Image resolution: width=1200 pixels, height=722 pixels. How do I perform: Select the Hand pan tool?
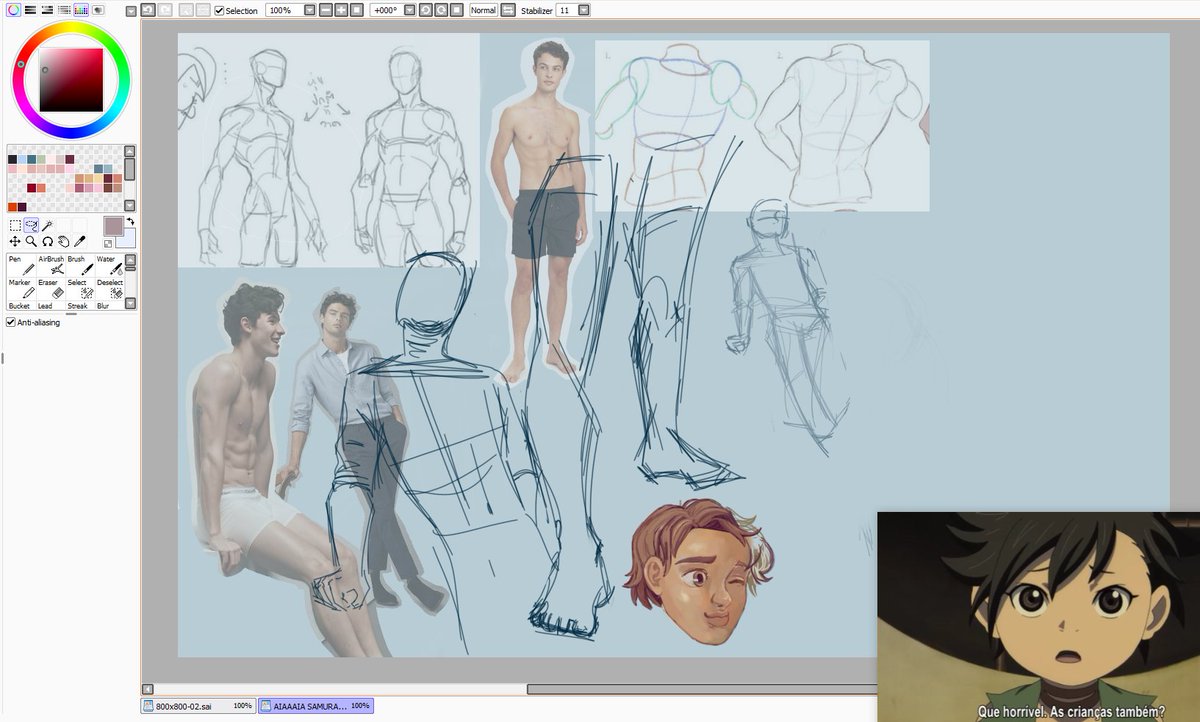tap(63, 241)
